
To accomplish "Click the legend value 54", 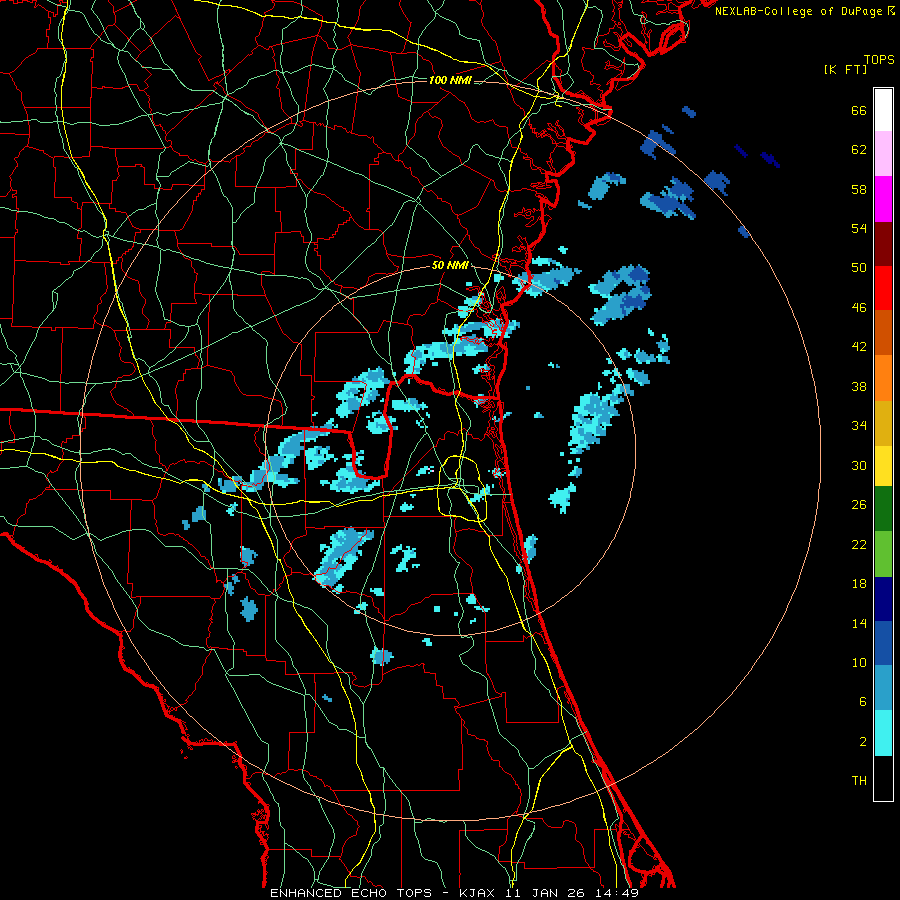I will pyautogui.click(x=859, y=228).
